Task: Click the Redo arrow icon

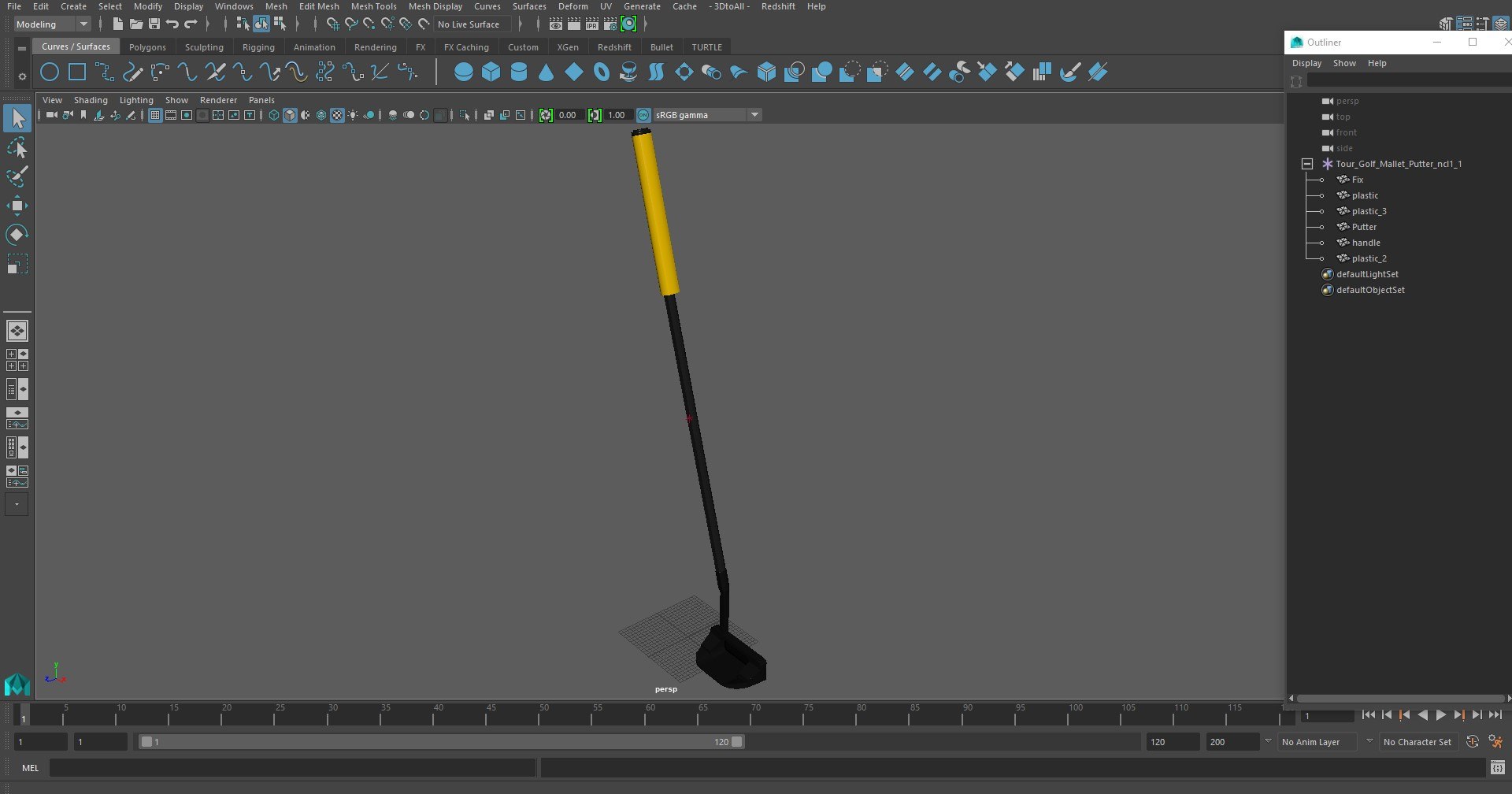Action: pyautogui.click(x=191, y=24)
